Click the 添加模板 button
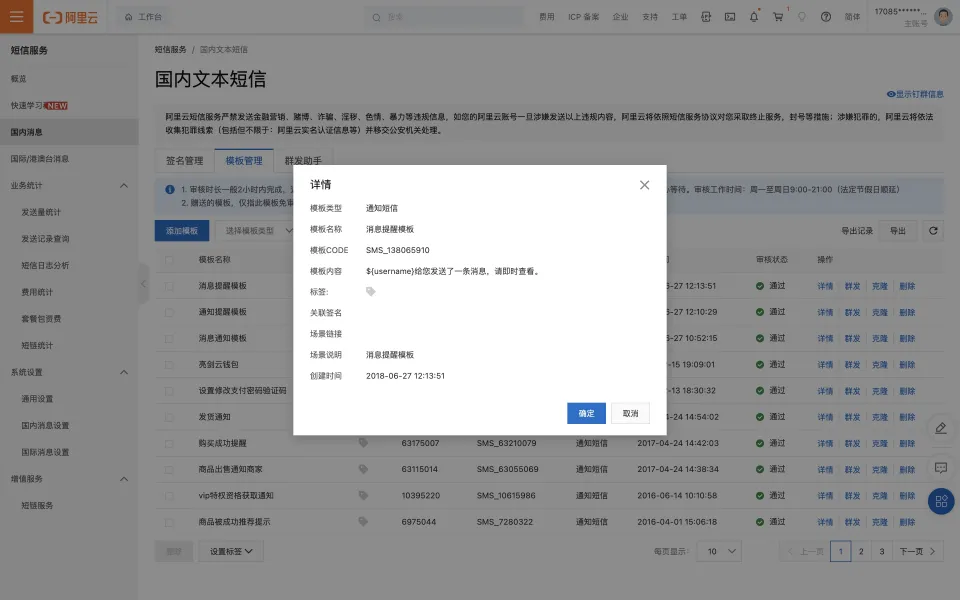 pyautogui.click(x=182, y=231)
